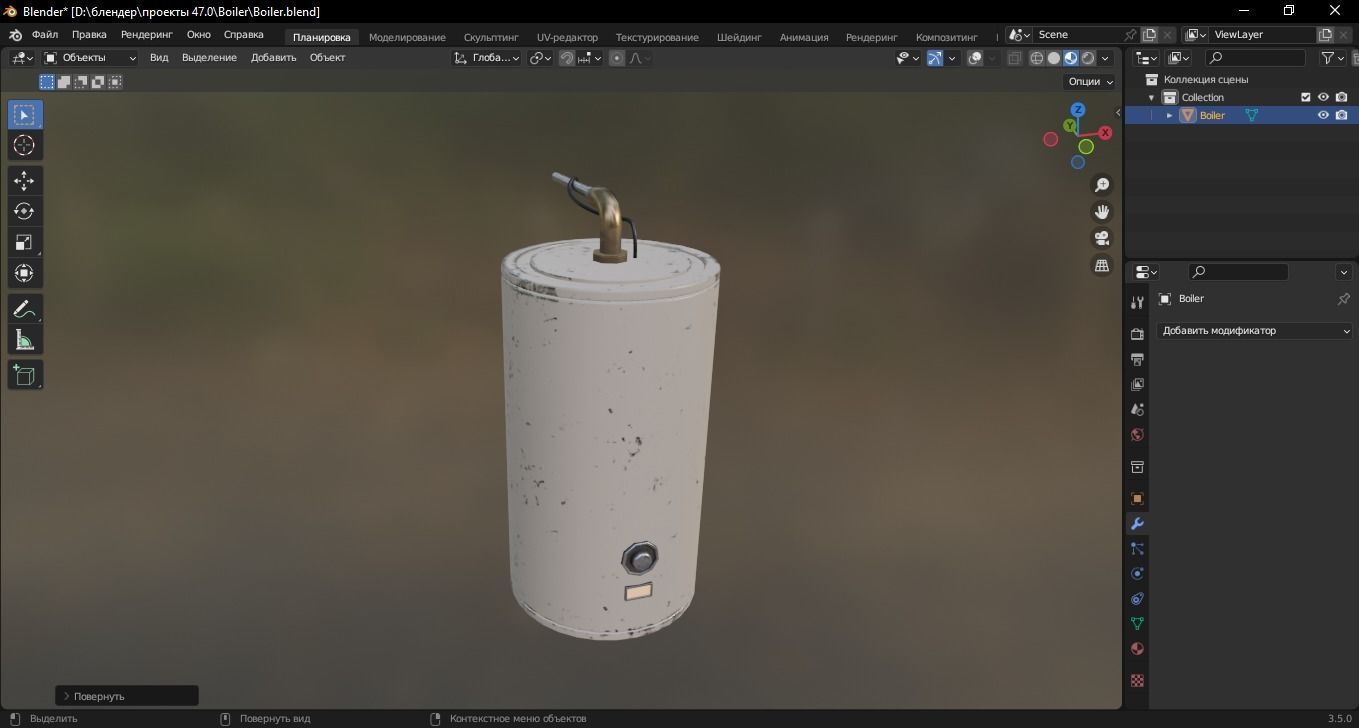This screenshot has height=728, width=1359.
Task: Select the Scale tool
Action: 24,242
